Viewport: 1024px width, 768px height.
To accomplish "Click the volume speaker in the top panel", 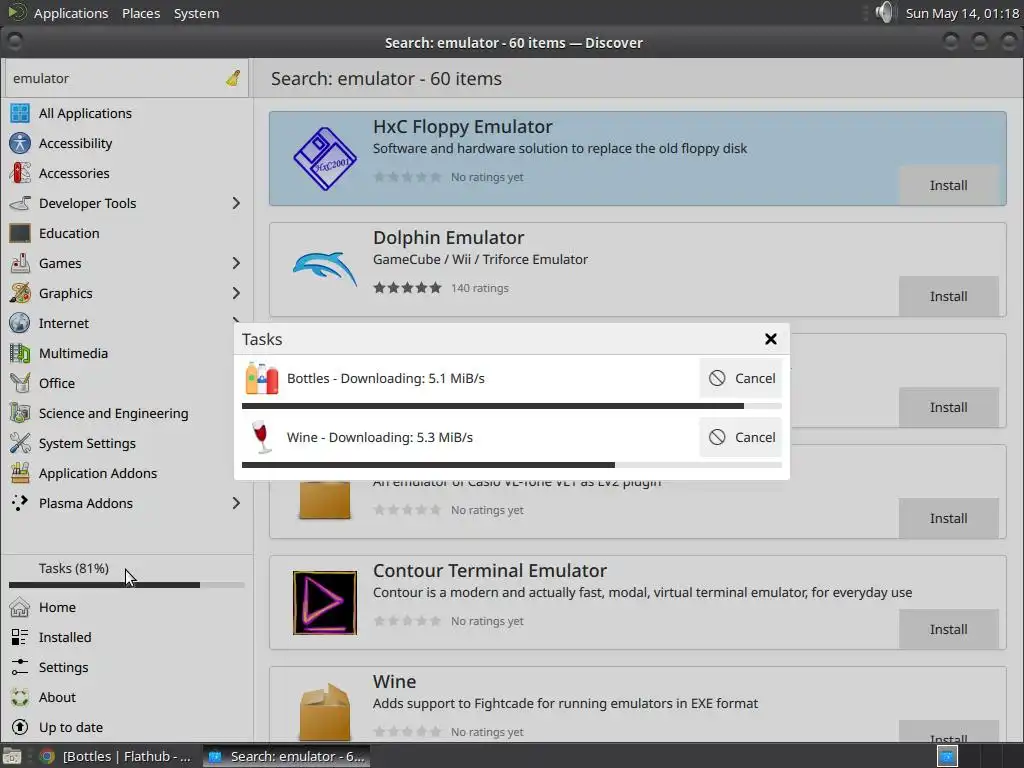I will pos(884,12).
